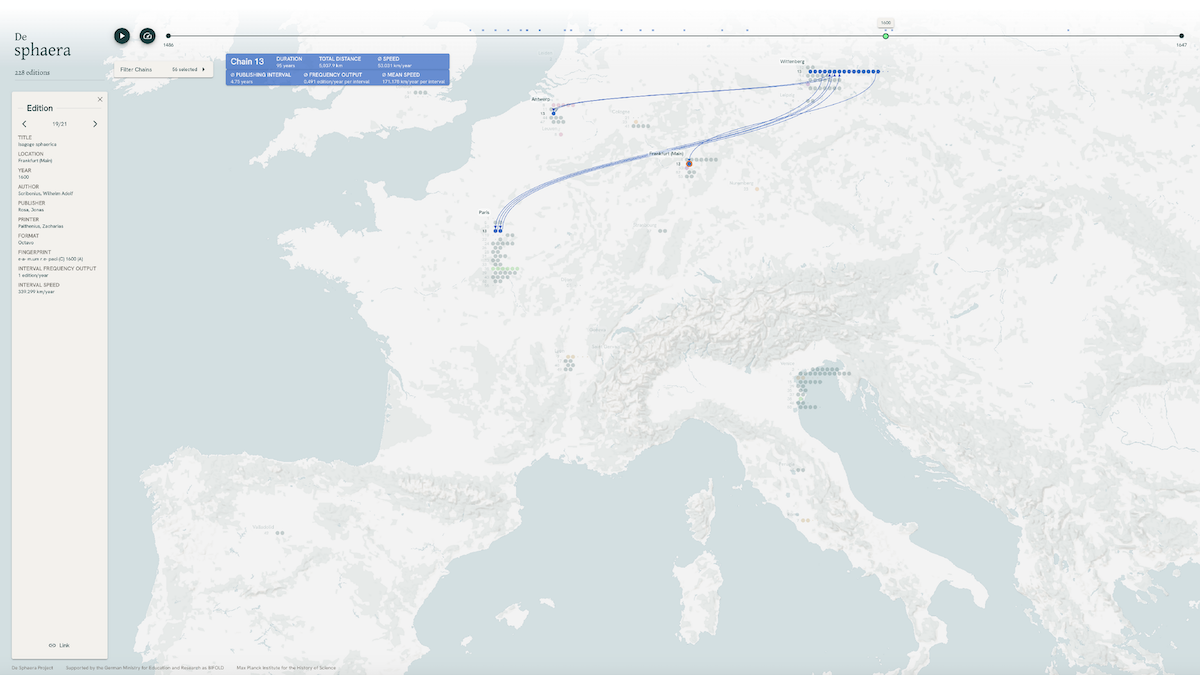Close the Edition panel
Screen dimensions: 1200x675
pos(100,99)
